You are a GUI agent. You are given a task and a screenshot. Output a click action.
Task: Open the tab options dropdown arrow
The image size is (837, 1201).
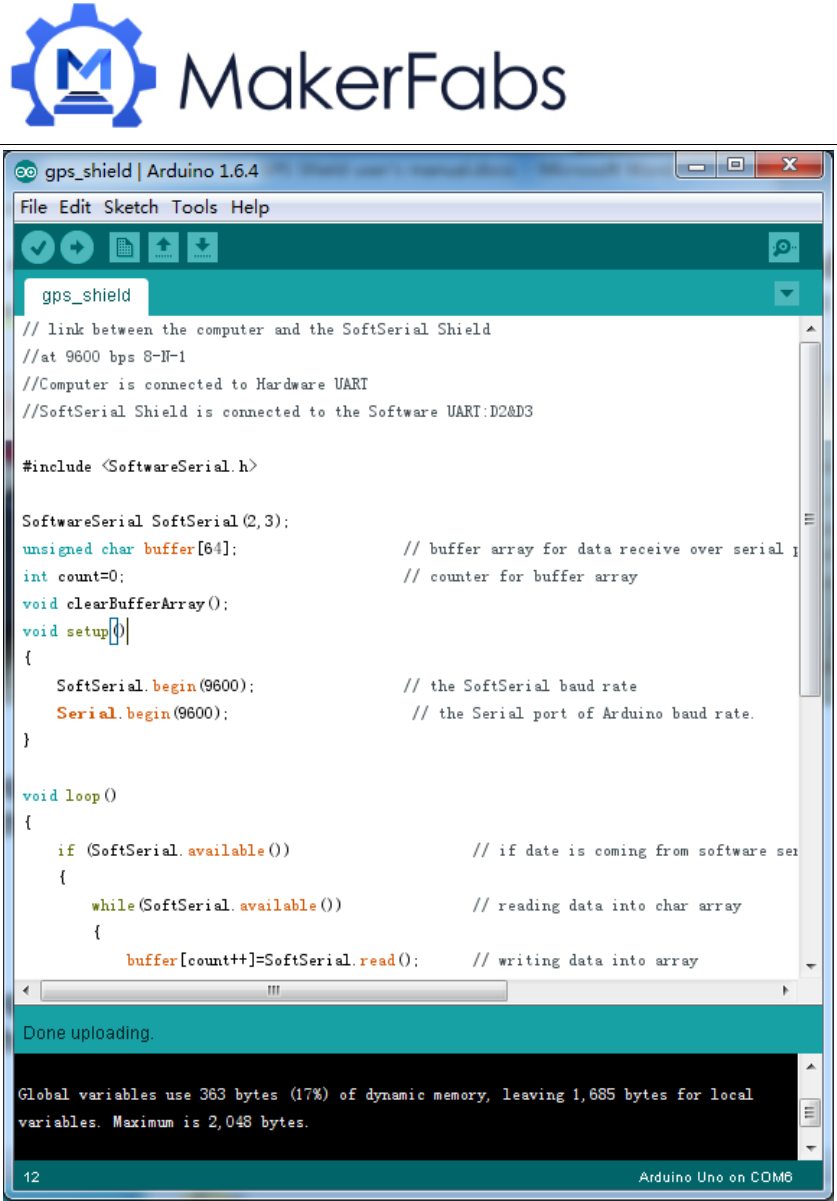tap(787, 293)
